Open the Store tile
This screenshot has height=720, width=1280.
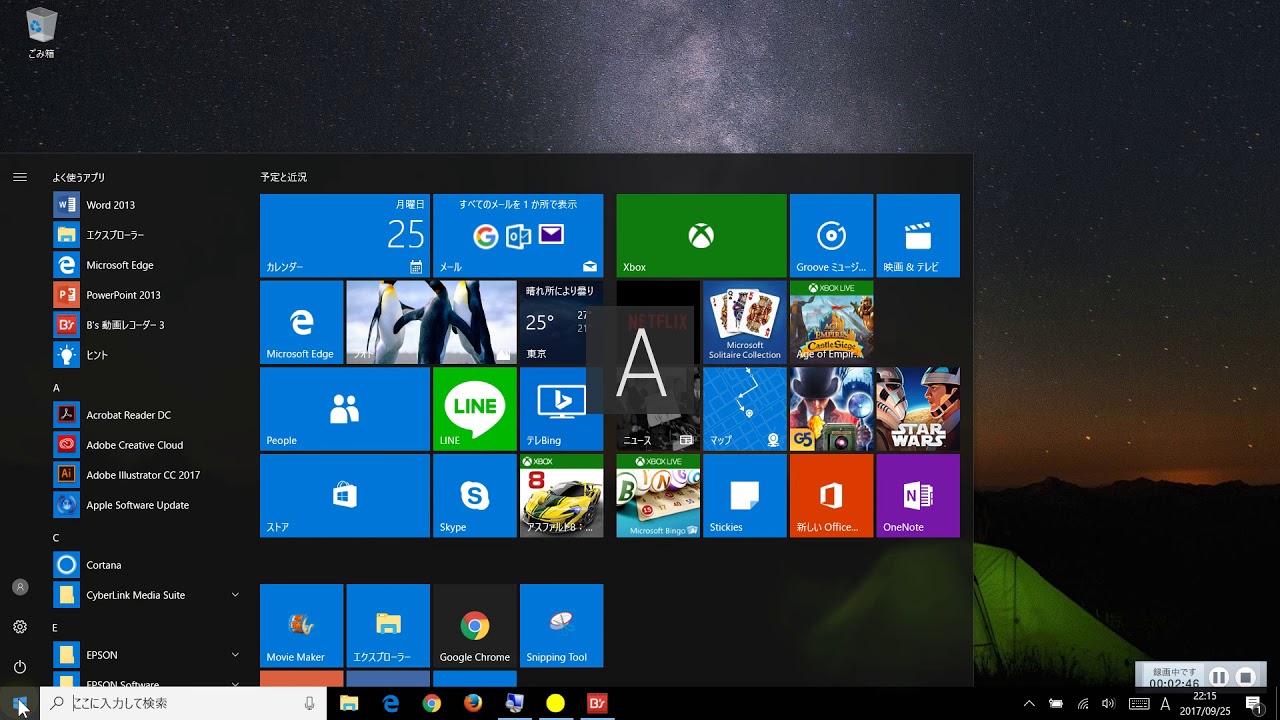[x=345, y=496]
